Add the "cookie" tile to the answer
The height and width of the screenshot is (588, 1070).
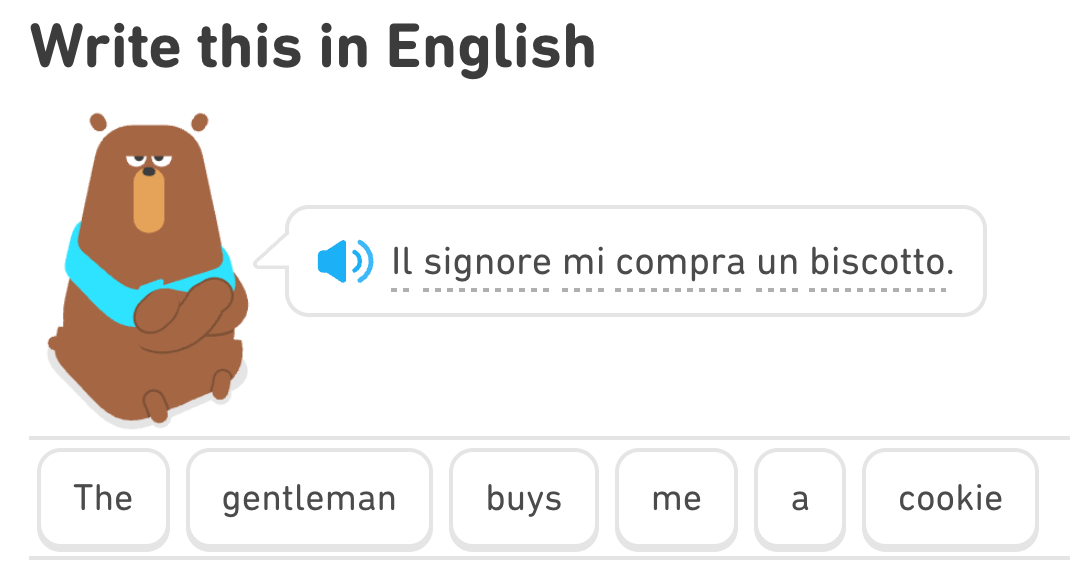pyautogui.click(x=950, y=498)
